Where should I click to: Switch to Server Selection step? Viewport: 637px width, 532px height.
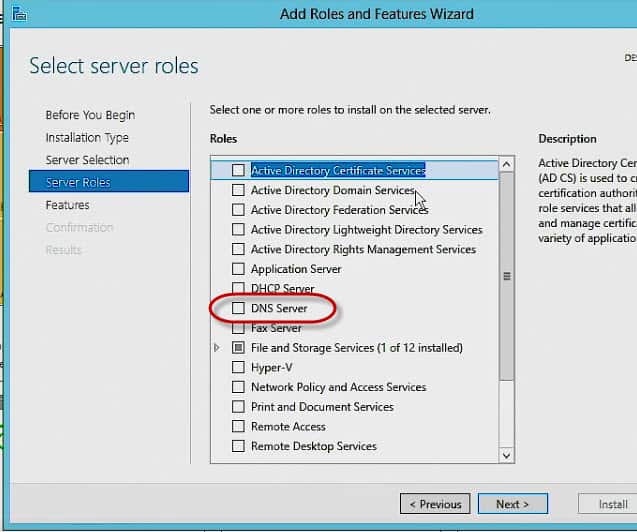click(x=87, y=160)
